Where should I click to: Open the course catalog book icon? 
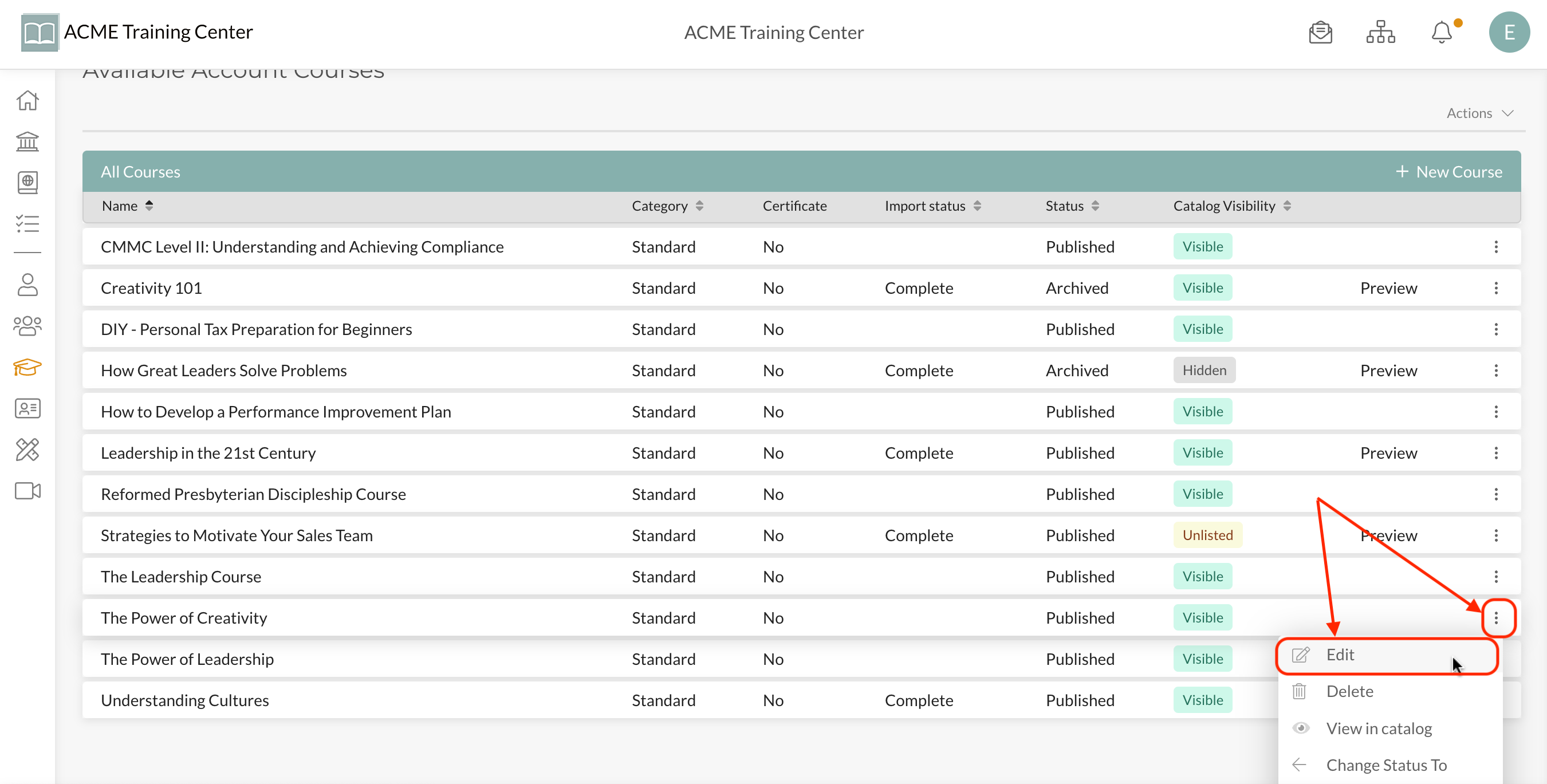[x=27, y=183]
